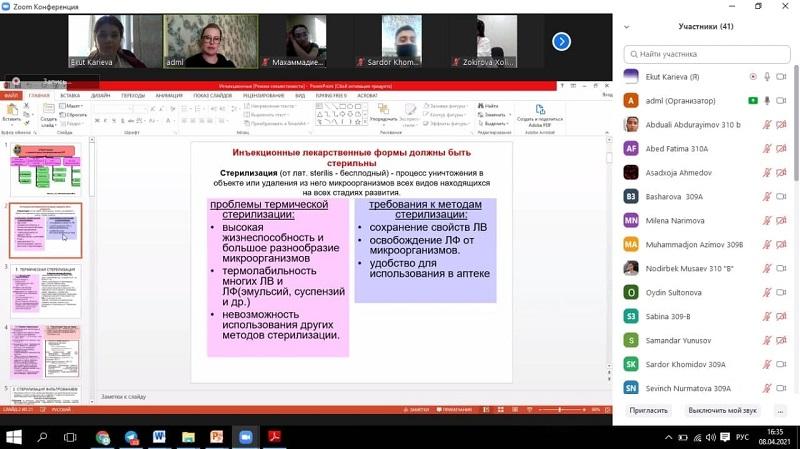Click the next video gallery arrow button

pyautogui.click(x=561, y=41)
